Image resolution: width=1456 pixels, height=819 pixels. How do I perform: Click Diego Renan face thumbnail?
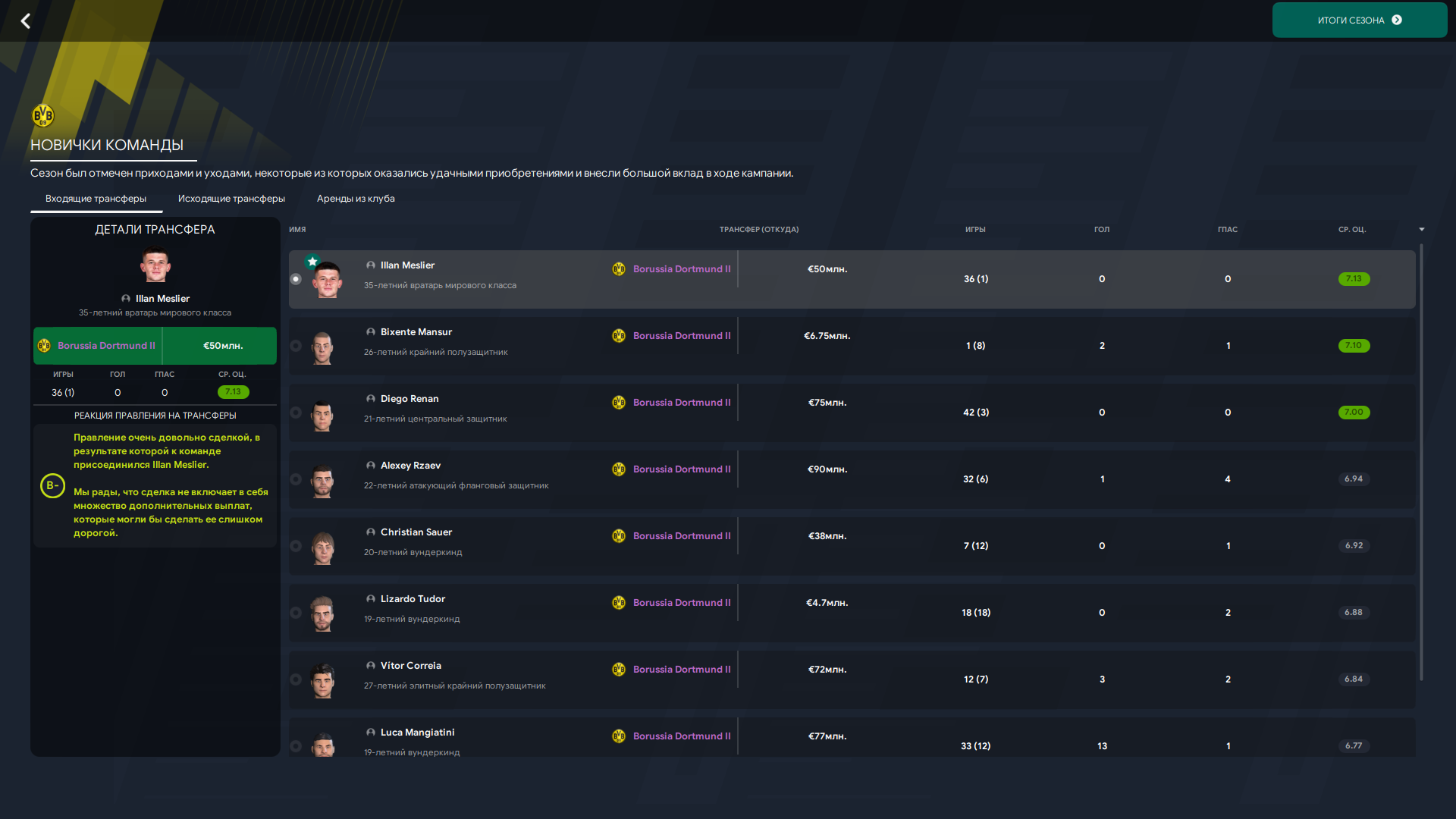pos(323,415)
